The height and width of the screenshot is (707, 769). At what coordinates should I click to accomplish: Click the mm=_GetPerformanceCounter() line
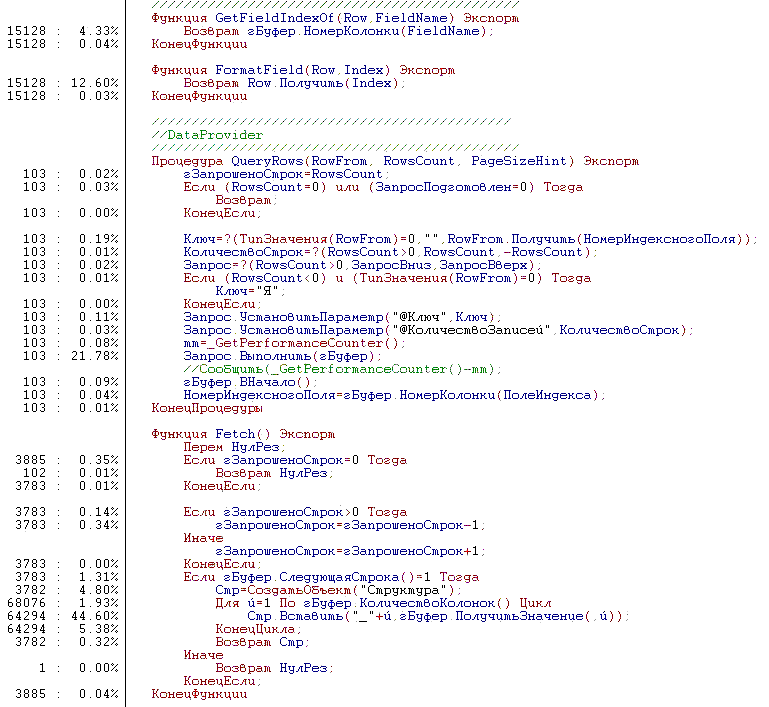tap(280, 343)
